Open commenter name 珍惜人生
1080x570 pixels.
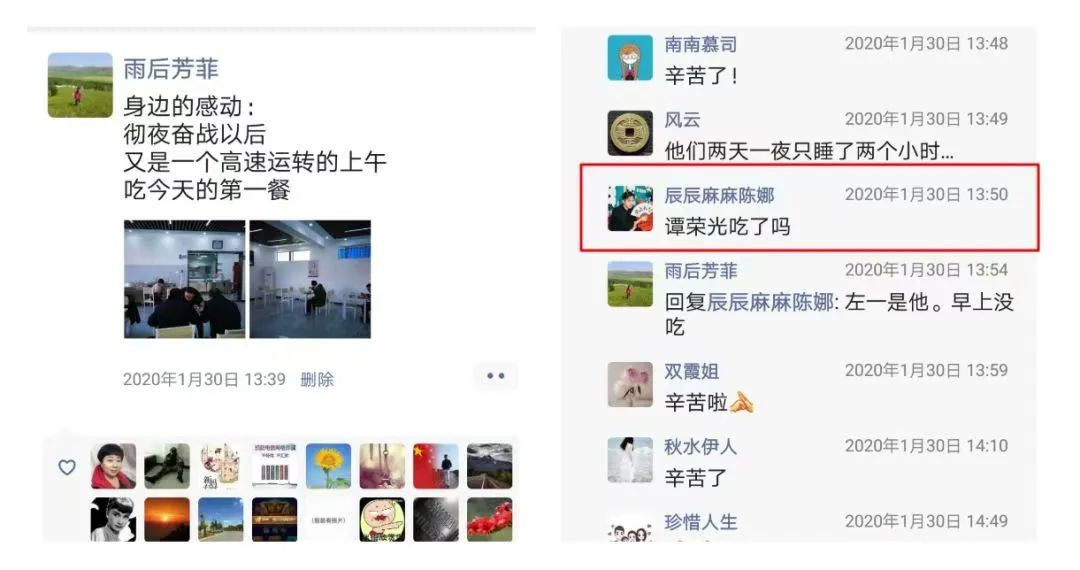pyautogui.click(x=700, y=522)
